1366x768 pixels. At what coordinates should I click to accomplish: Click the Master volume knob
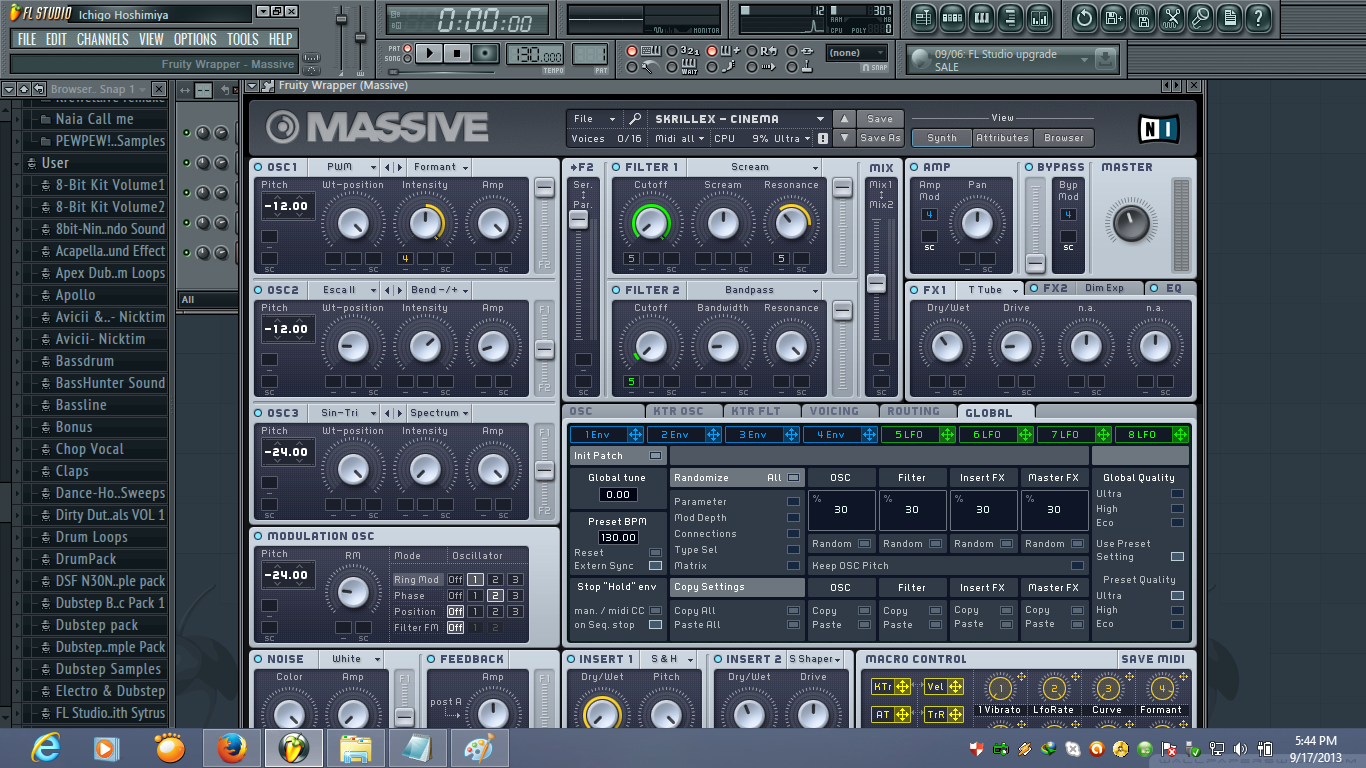coord(1131,222)
